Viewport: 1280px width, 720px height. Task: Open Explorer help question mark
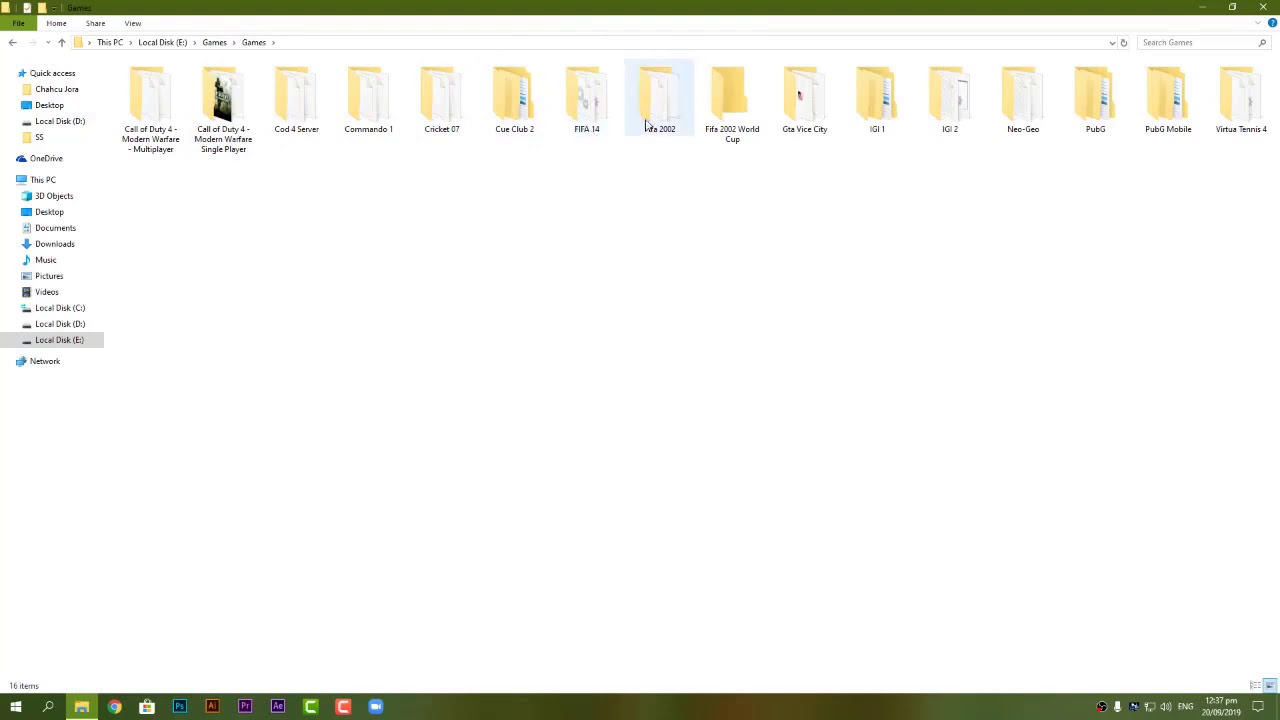pos(1272,23)
